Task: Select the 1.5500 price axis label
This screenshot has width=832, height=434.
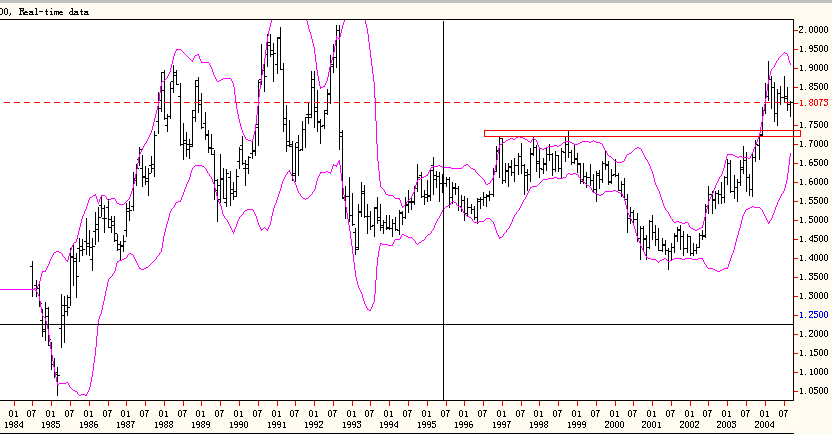Action: point(813,201)
